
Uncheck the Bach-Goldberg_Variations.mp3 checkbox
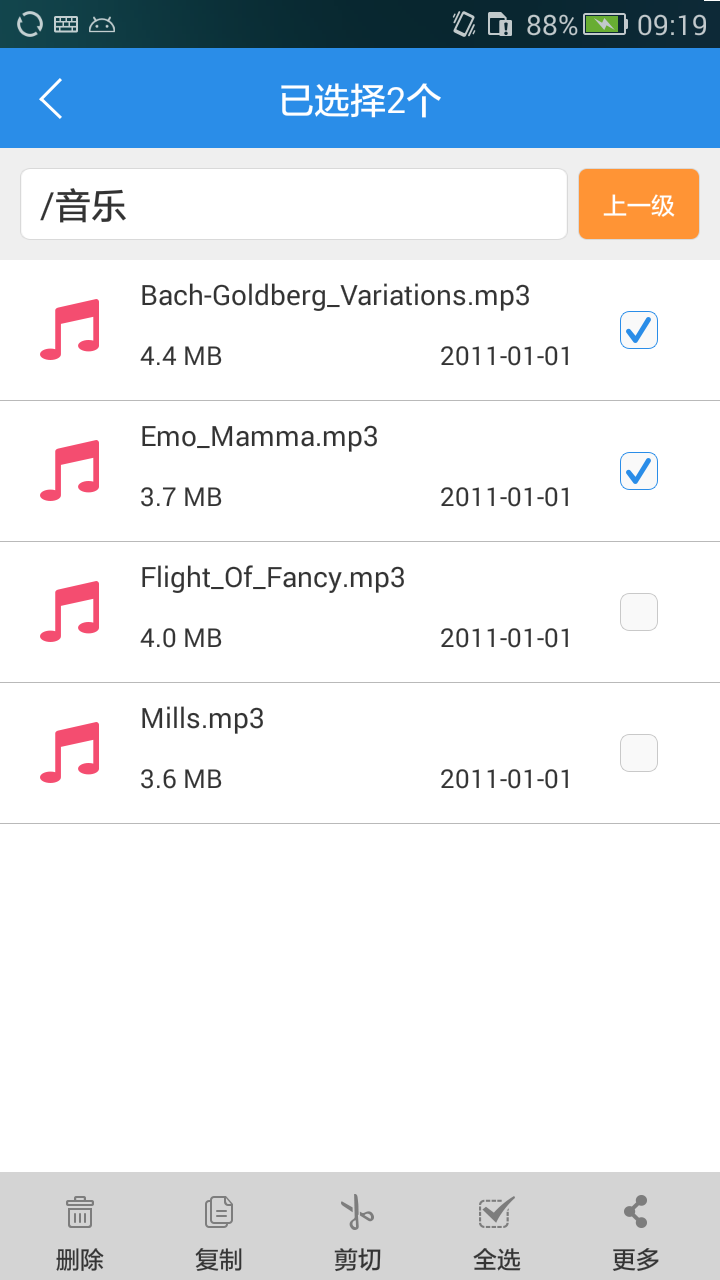(639, 330)
